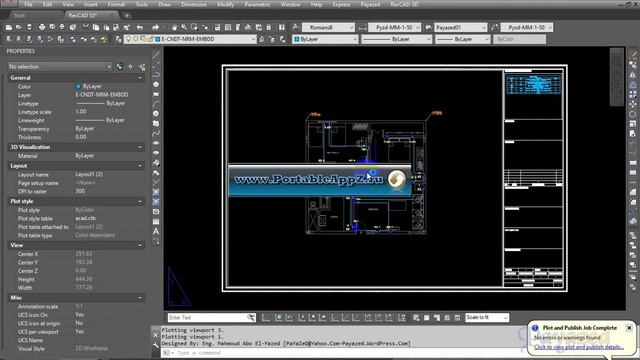Select the Line draw tool
This screenshot has width=640, height=360.
[x=156, y=54]
